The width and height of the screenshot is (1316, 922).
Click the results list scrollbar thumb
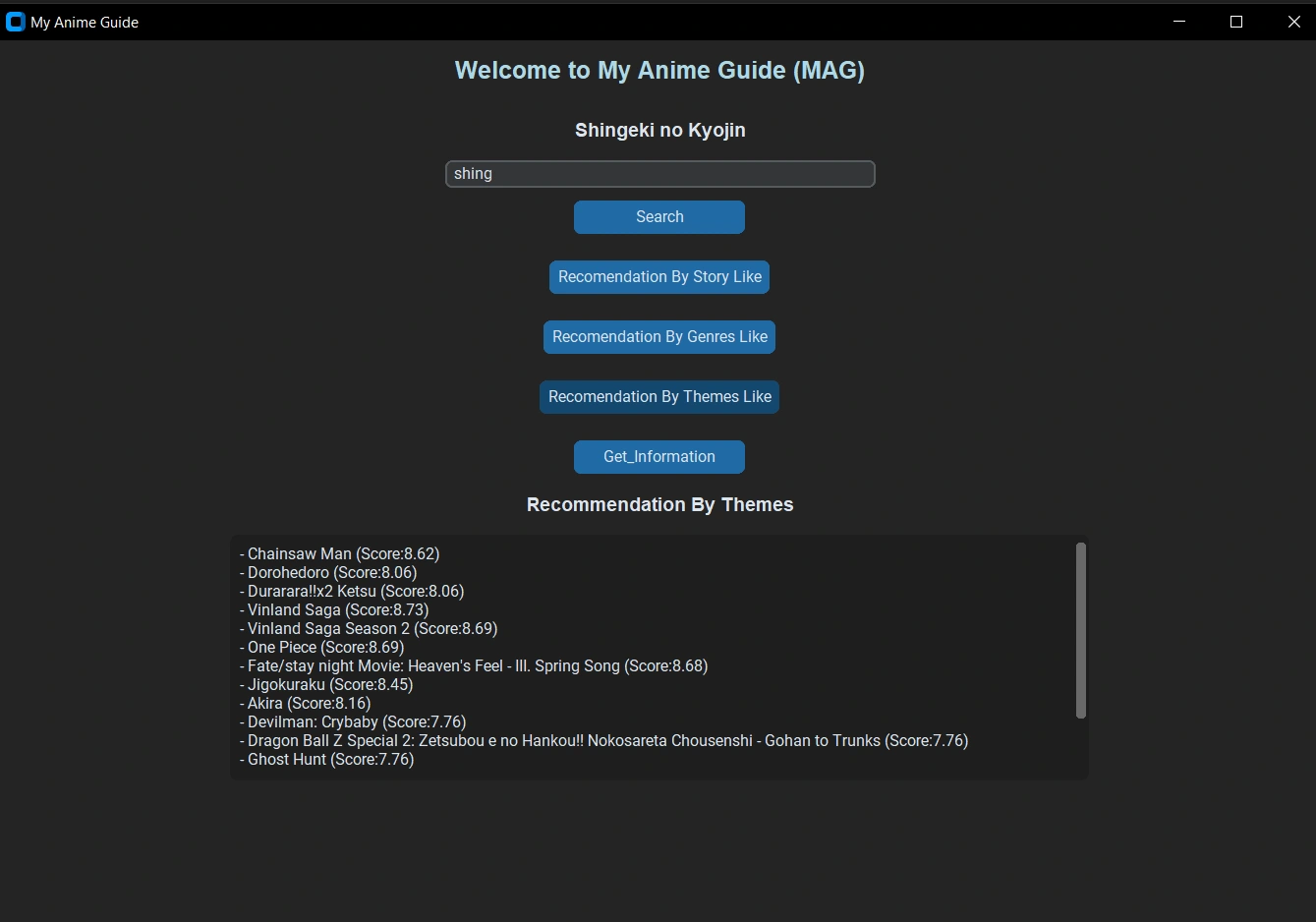[1081, 630]
